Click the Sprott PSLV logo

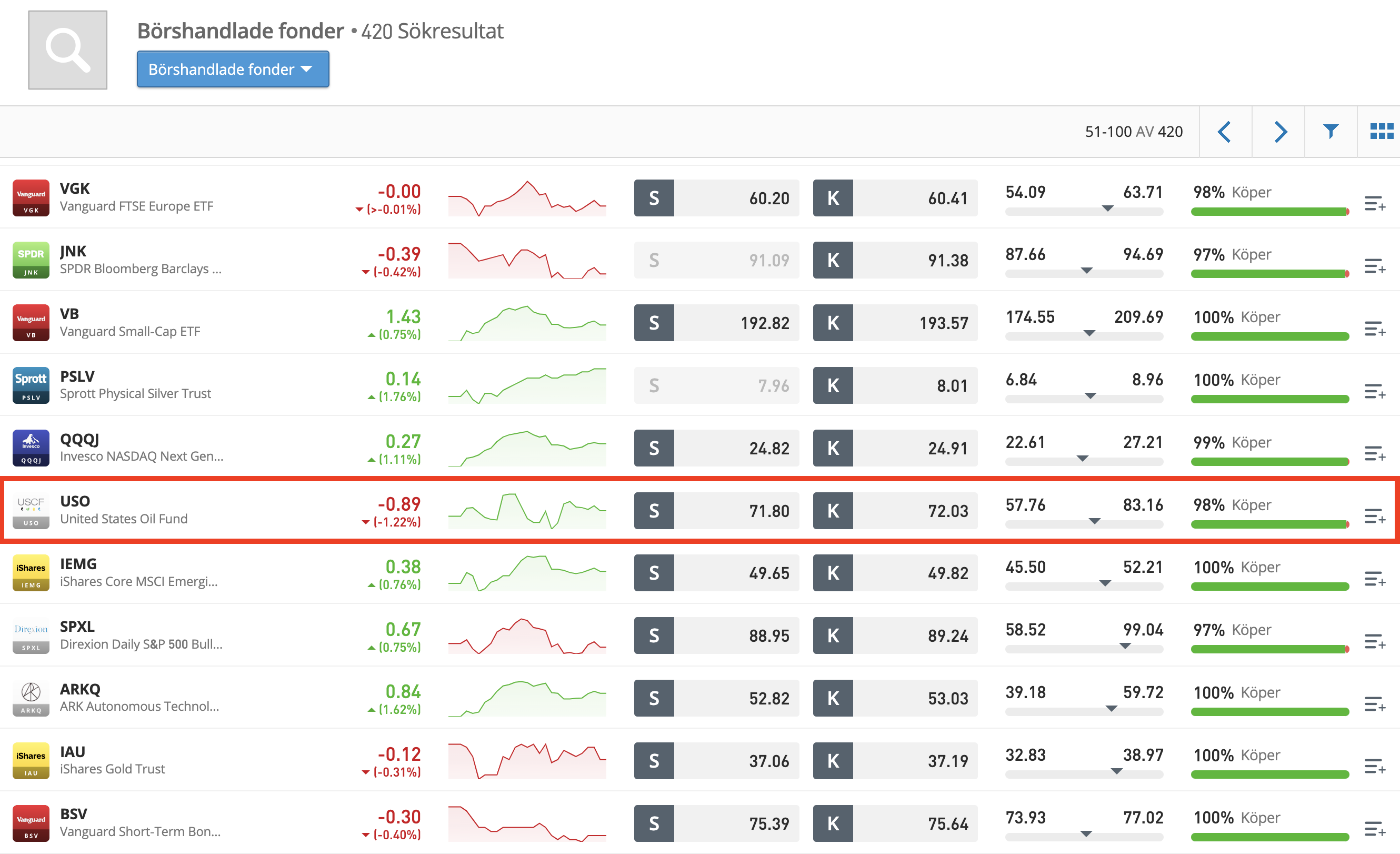(x=31, y=385)
